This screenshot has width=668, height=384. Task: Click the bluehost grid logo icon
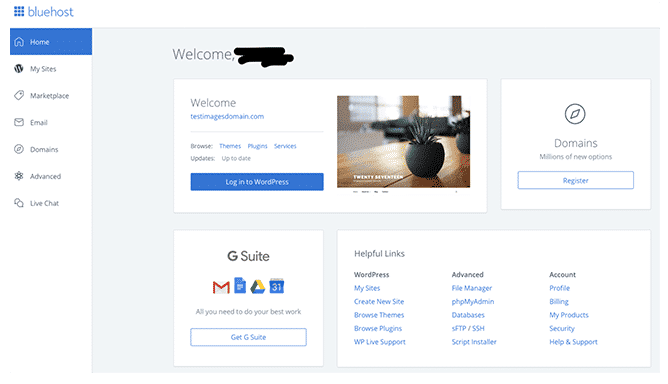[x=19, y=12]
